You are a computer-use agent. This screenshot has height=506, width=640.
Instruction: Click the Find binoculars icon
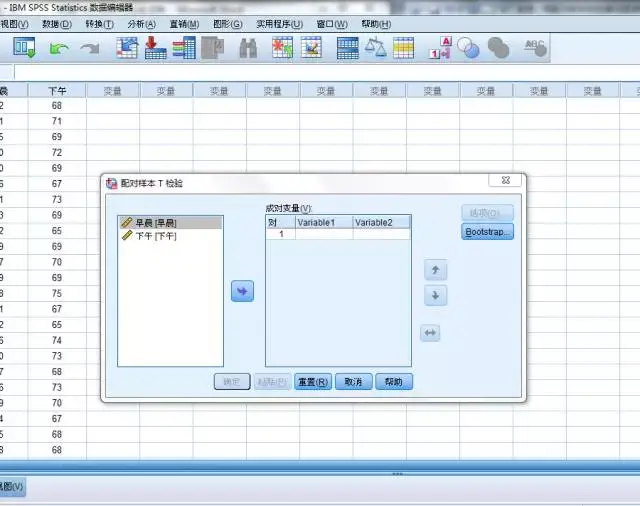pyautogui.click(x=248, y=47)
